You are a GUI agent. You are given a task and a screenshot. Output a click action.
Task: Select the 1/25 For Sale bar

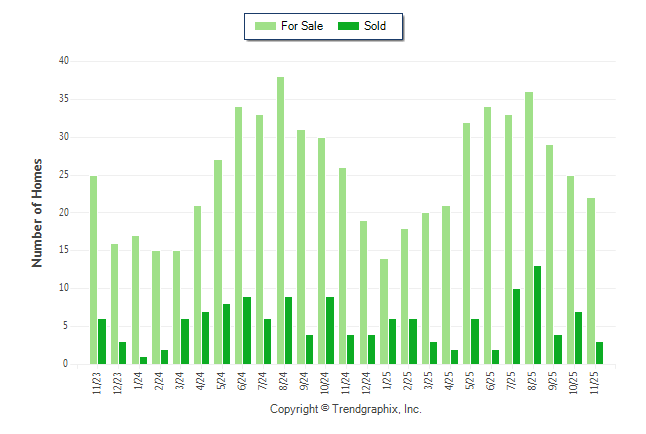pyautogui.click(x=384, y=311)
